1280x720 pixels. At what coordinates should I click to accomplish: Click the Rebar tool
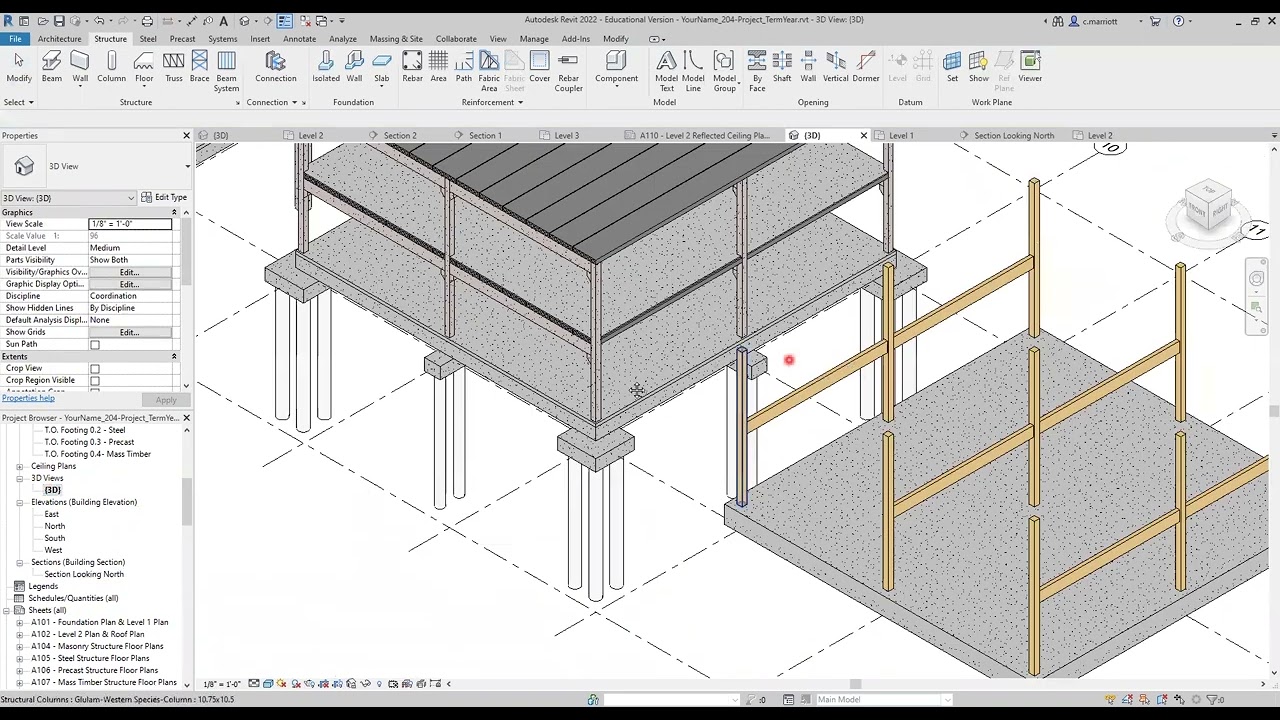[412, 67]
